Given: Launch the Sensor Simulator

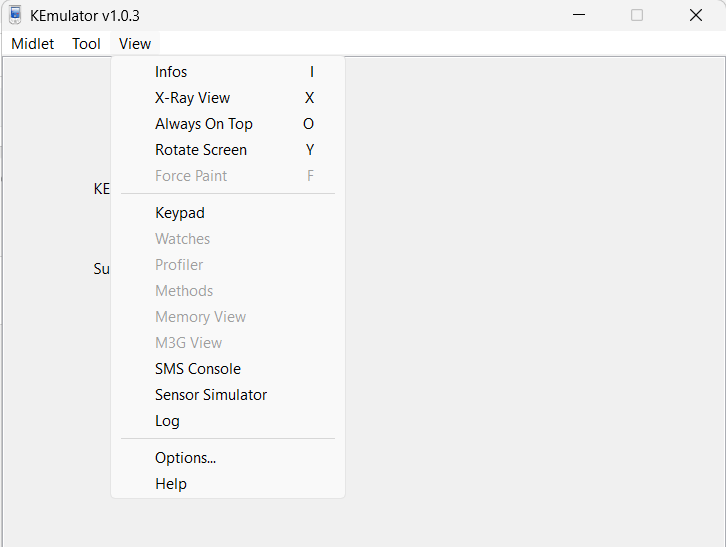Looking at the screenshot, I should tap(210, 395).
